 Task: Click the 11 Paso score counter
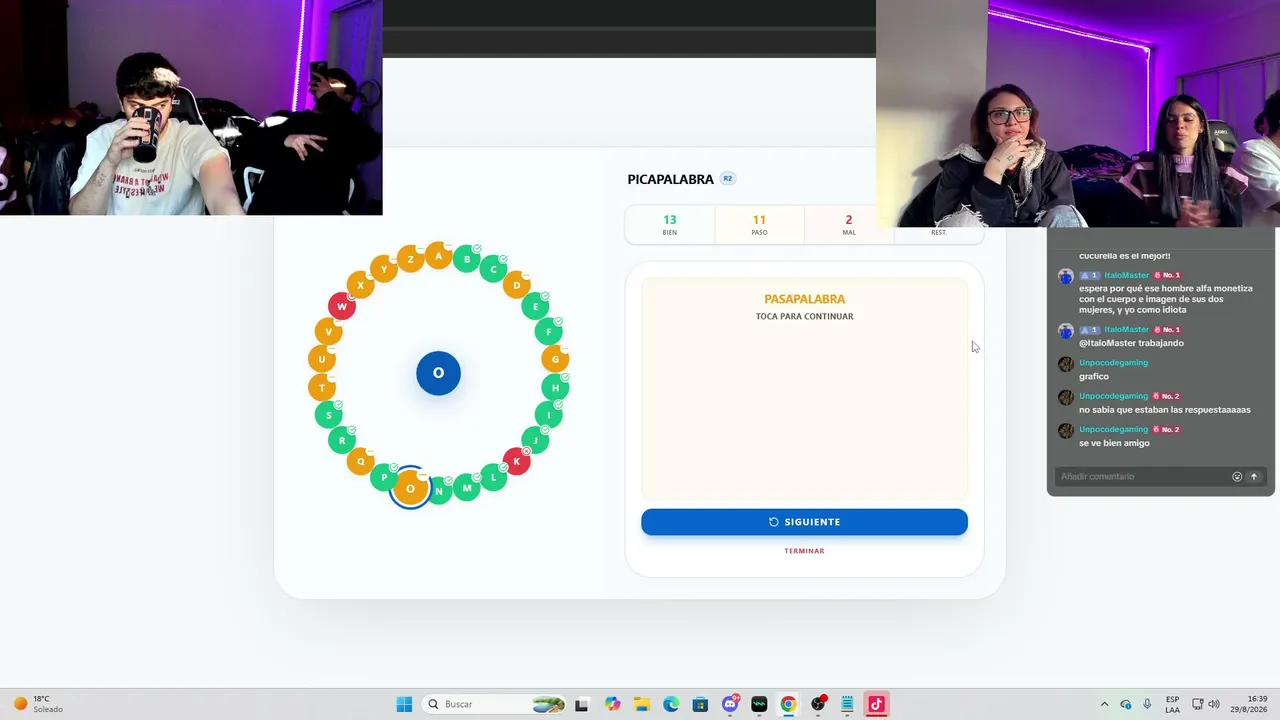coord(759,225)
